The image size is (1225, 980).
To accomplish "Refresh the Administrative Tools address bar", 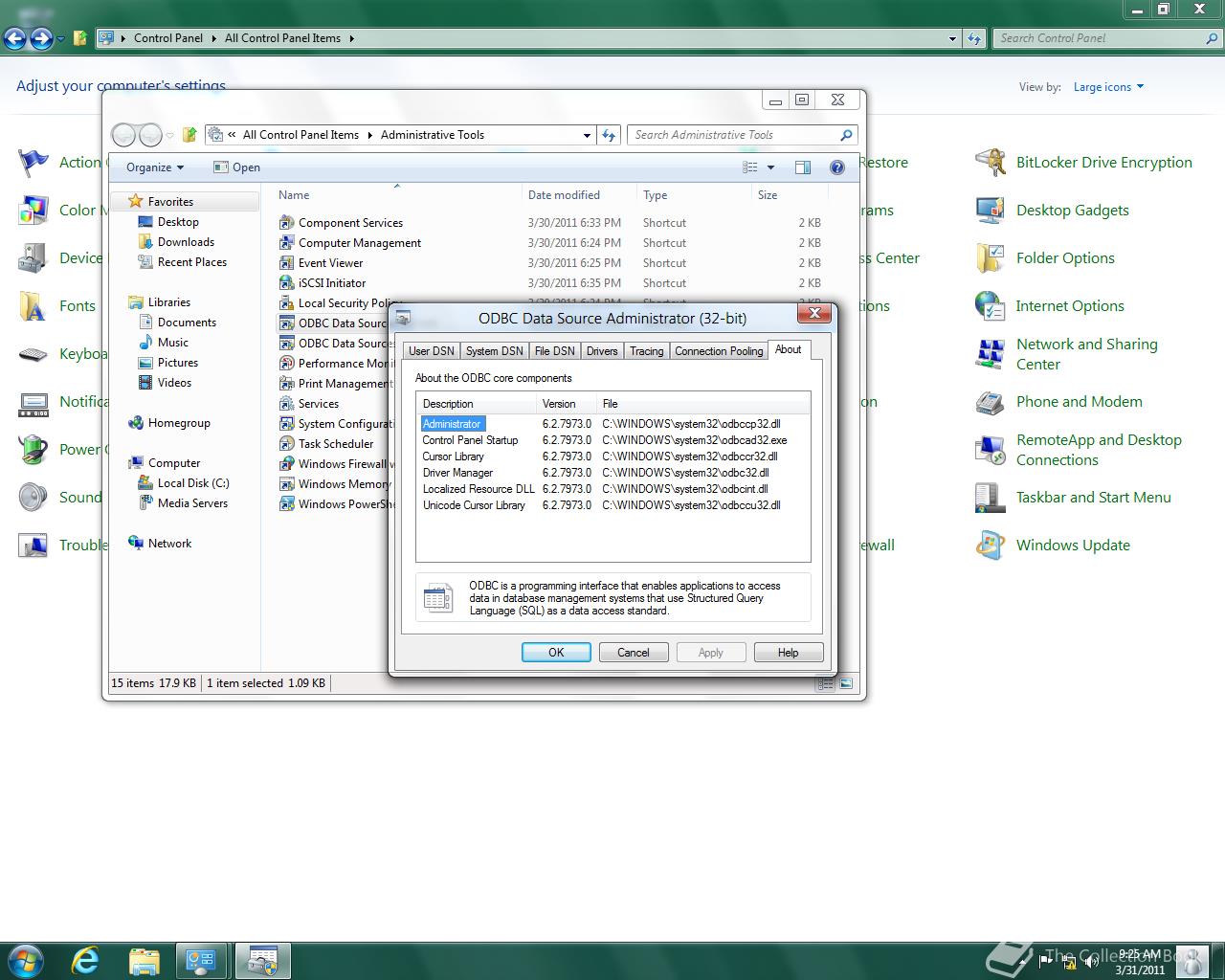I will (609, 135).
